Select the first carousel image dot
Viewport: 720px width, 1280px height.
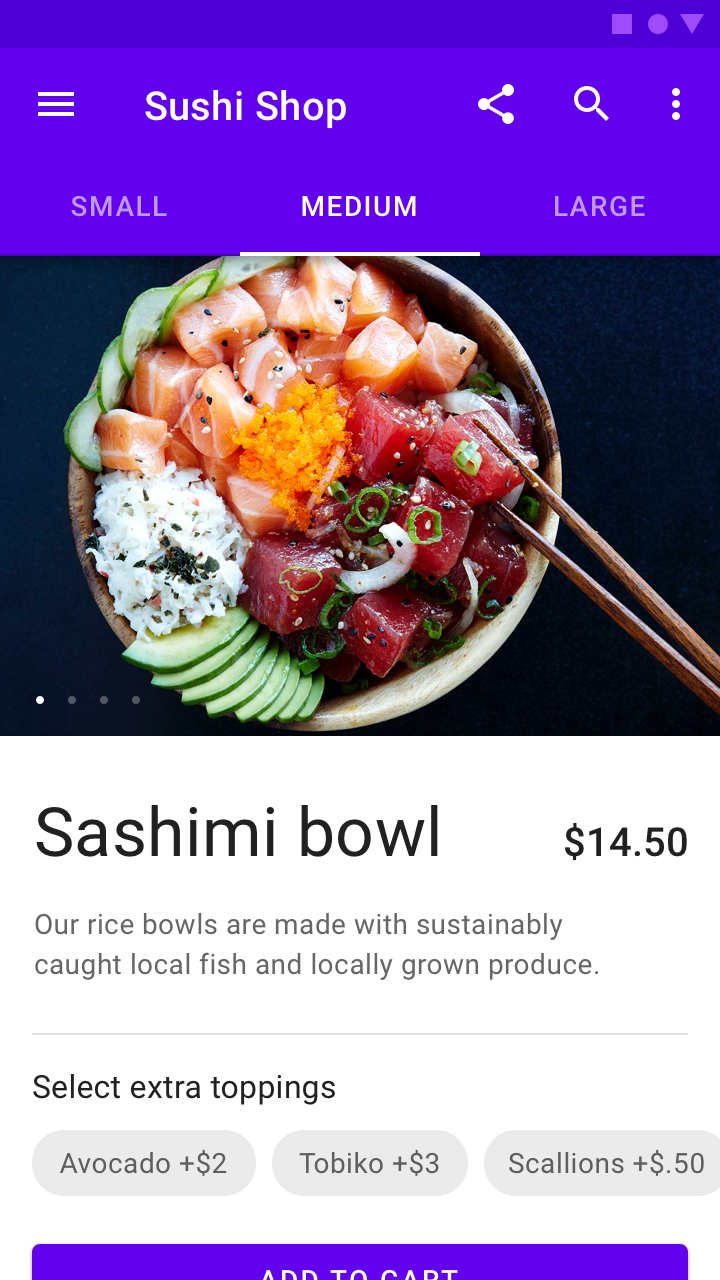pyautogui.click(x=40, y=700)
